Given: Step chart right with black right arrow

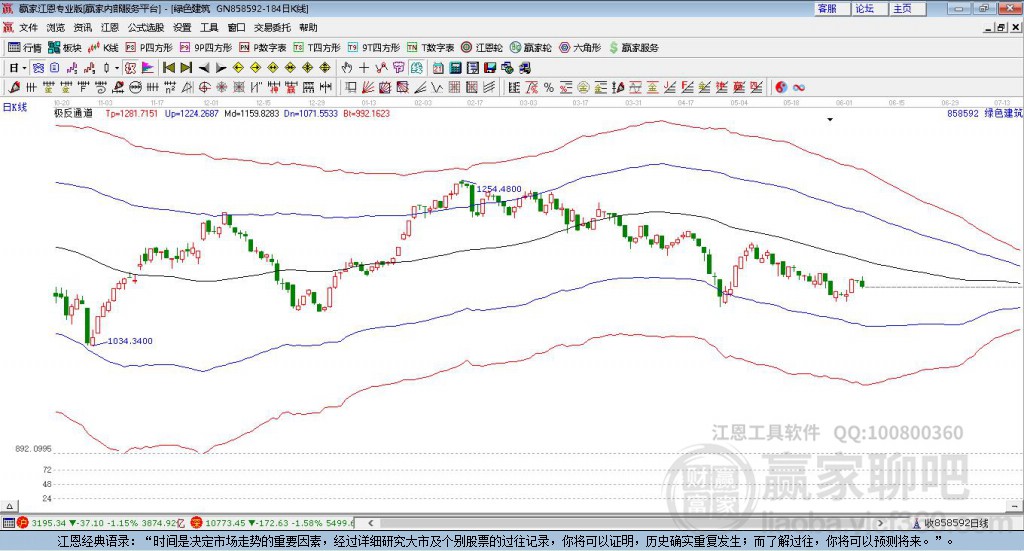Looking at the screenshot, I should click(221, 68).
